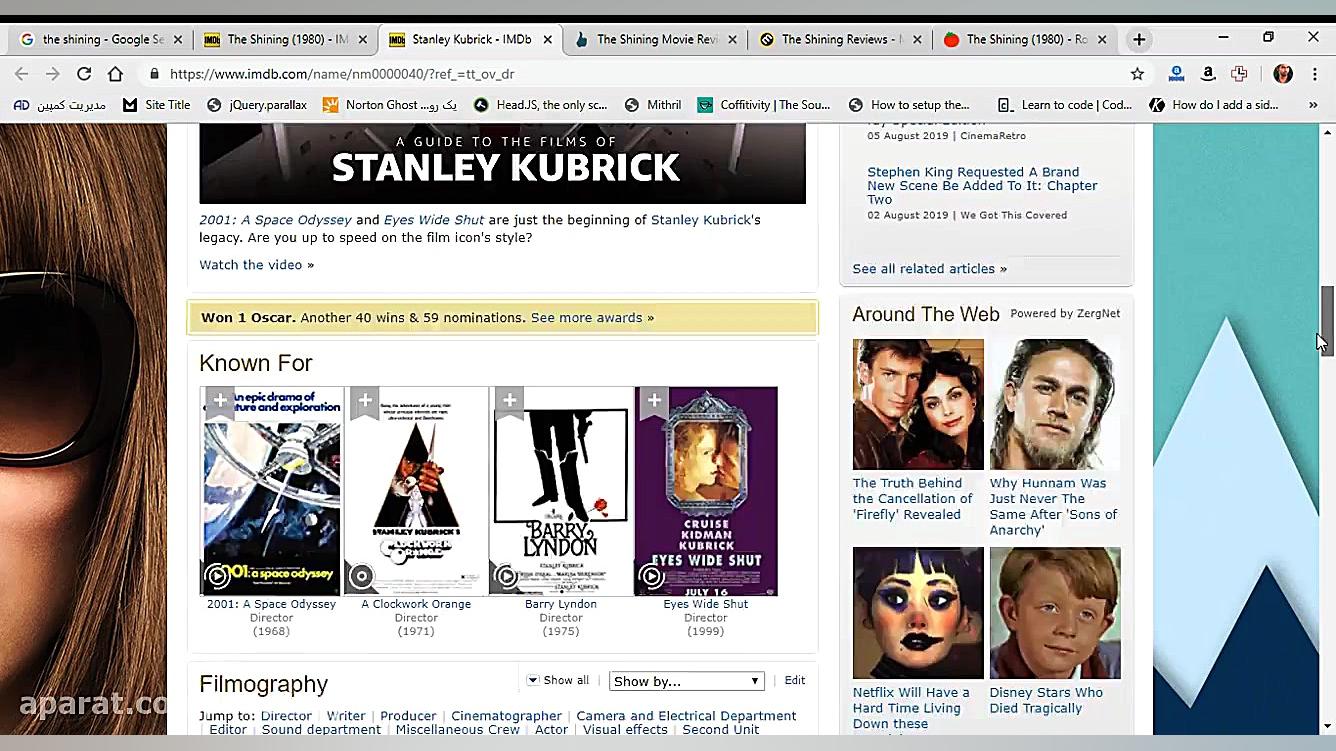The width and height of the screenshot is (1336, 751).
Task: Open the Coffitivity bookmark
Action: tap(764, 105)
